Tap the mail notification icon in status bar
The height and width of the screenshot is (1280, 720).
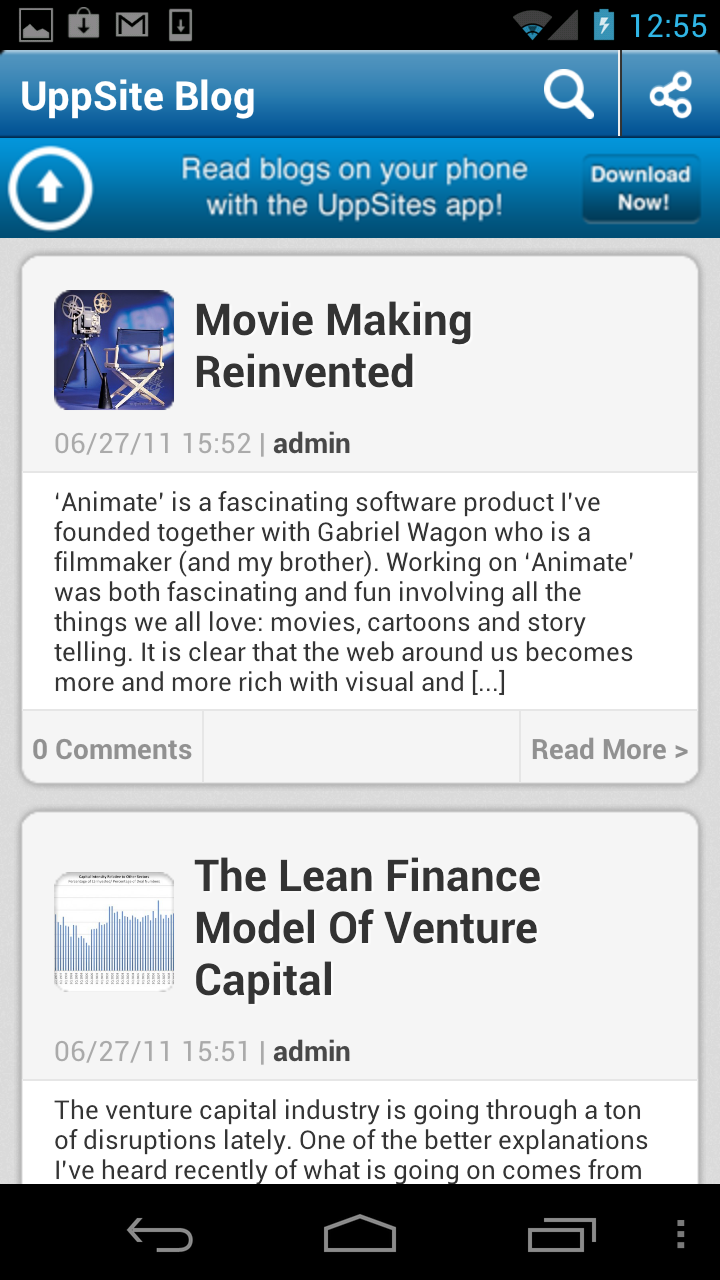coord(132,24)
